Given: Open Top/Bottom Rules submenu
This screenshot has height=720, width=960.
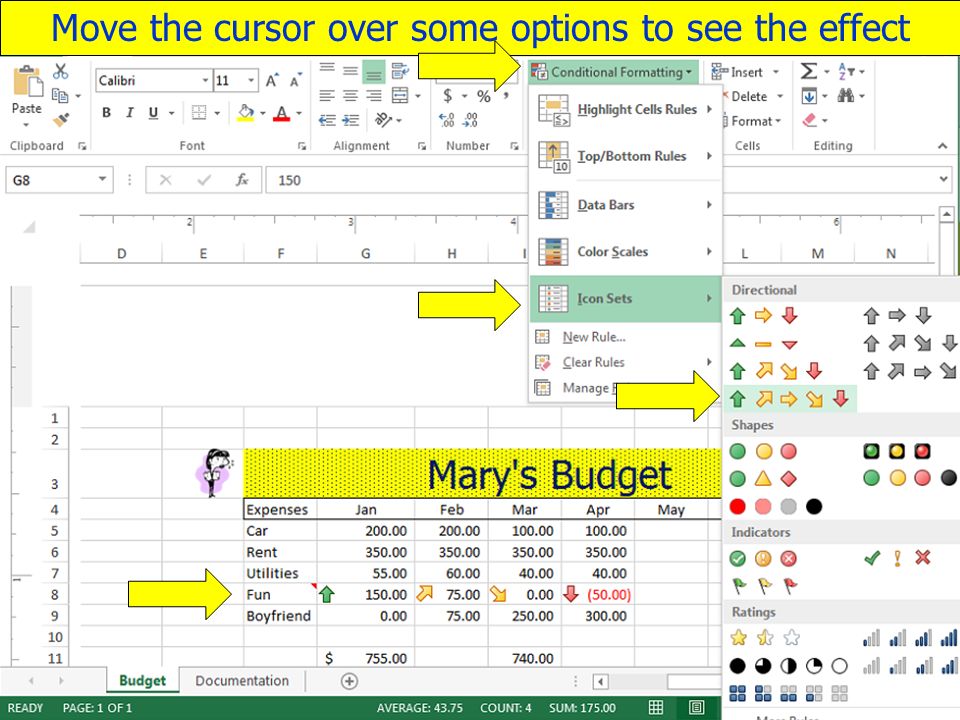Looking at the screenshot, I should coord(625,156).
